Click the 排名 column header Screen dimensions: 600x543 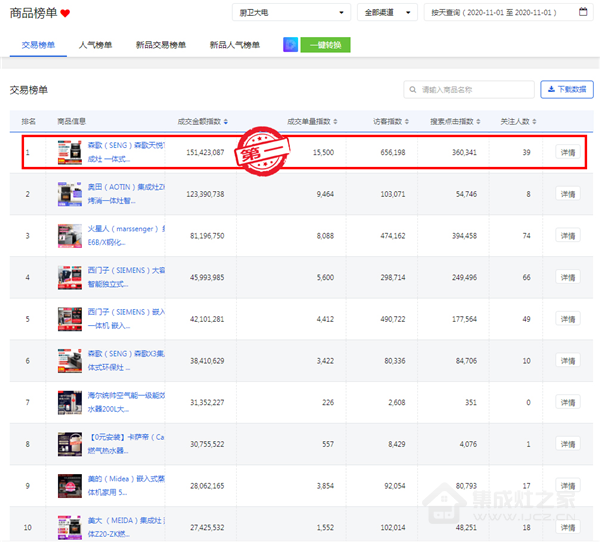click(x=28, y=122)
